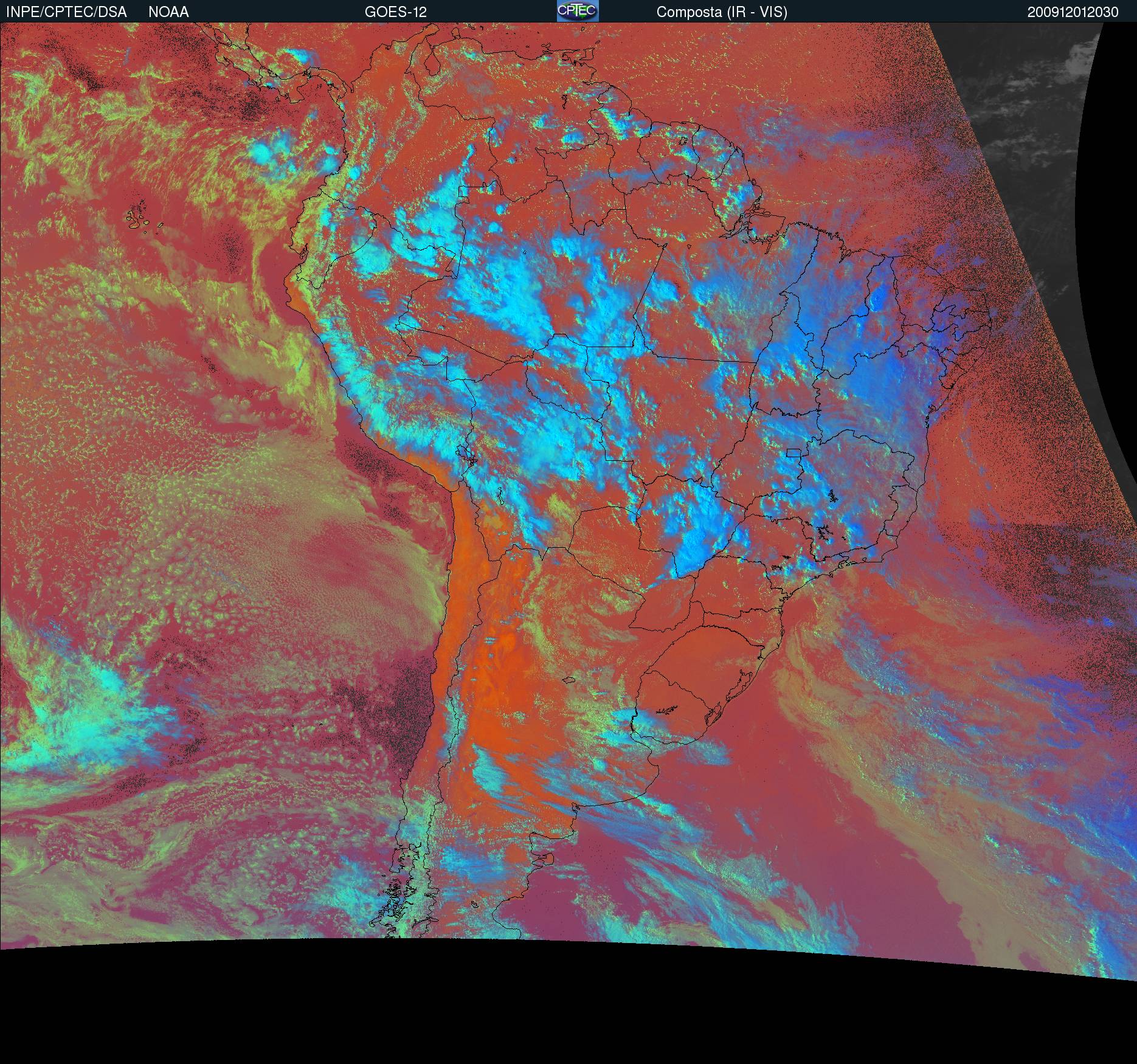Select the Composta (IR - VIS) title

[x=722, y=12]
